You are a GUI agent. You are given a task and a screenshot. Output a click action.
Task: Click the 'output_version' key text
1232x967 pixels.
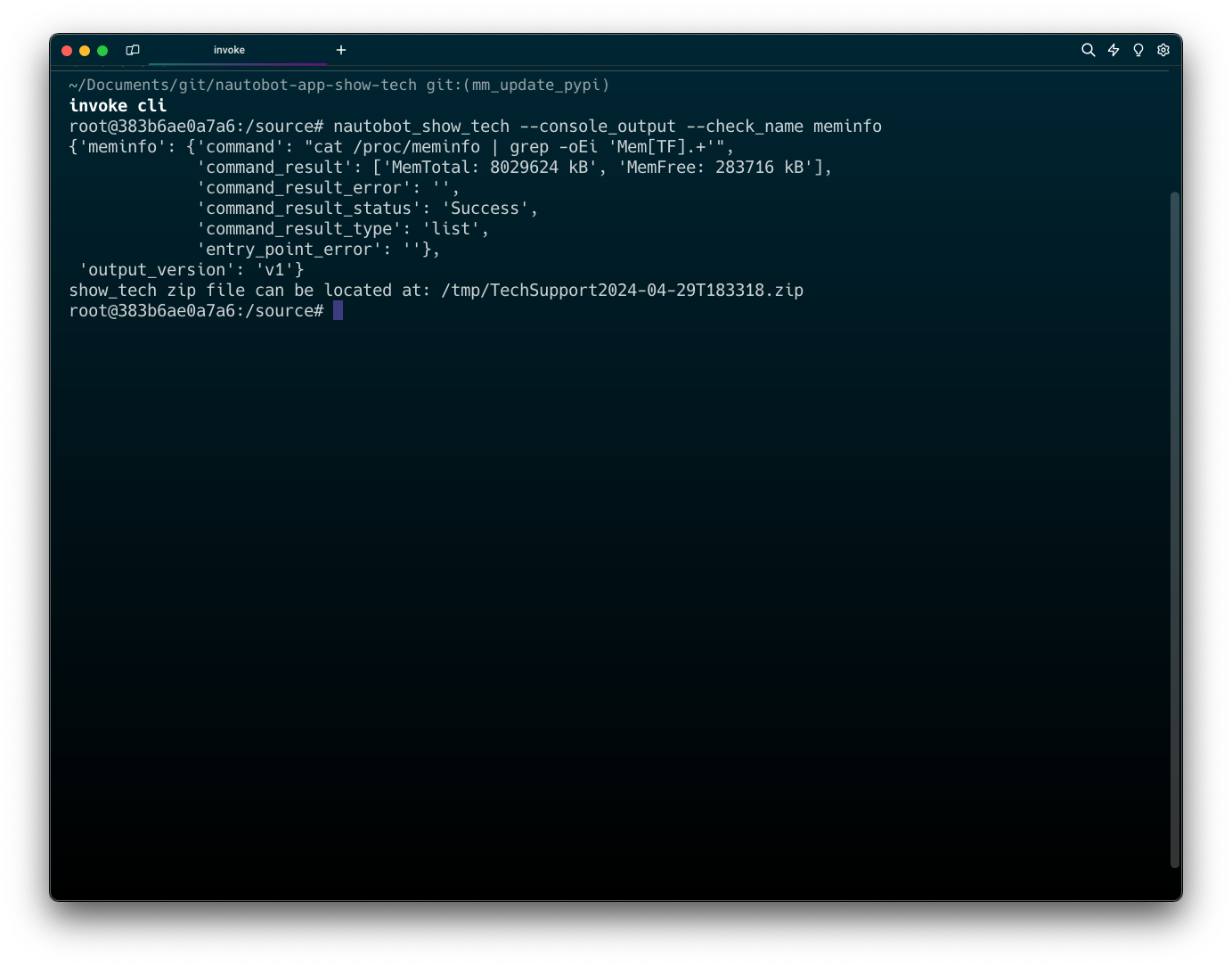pyautogui.click(x=157, y=270)
